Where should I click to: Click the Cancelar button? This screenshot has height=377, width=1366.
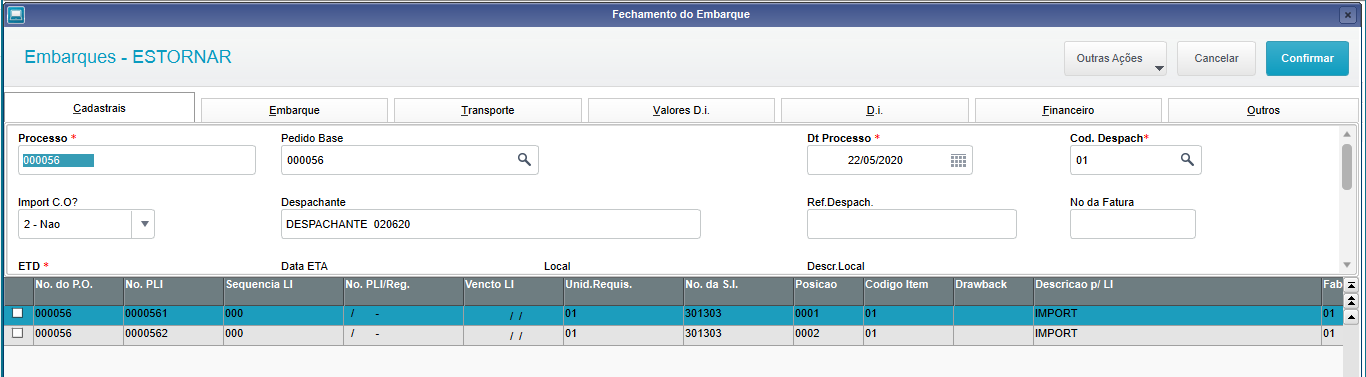pyautogui.click(x=1216, y=59)
